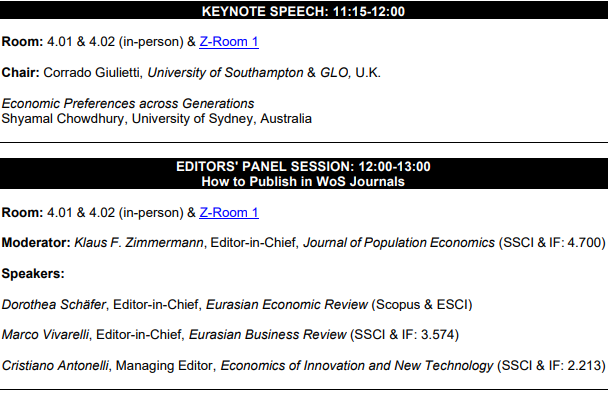
Task: Click the Eurasian Business Review journal name
Action: [x=268, y=335]
